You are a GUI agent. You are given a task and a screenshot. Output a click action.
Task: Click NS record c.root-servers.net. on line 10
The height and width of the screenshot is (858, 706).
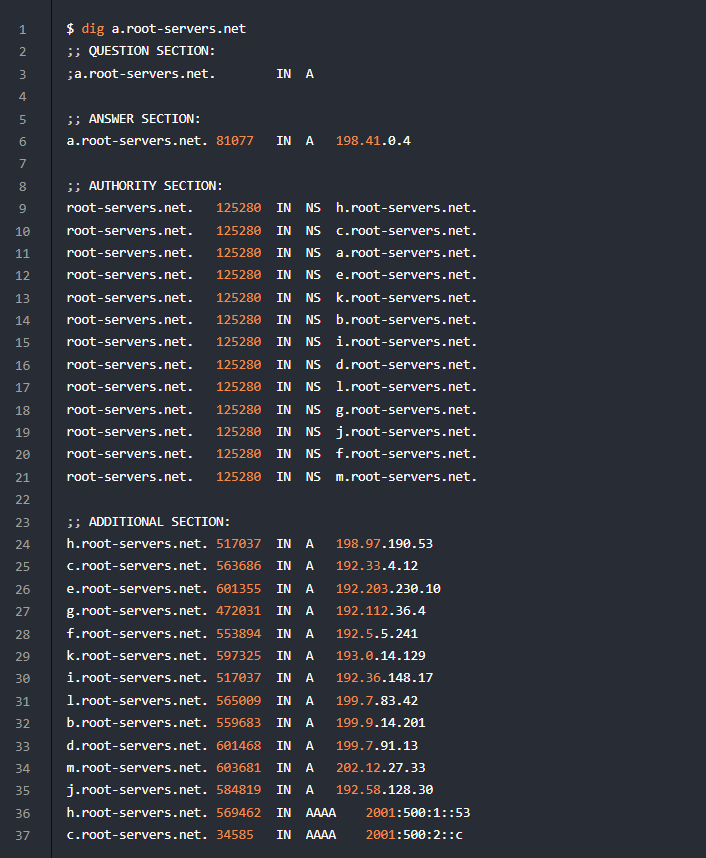coord(407,231)
